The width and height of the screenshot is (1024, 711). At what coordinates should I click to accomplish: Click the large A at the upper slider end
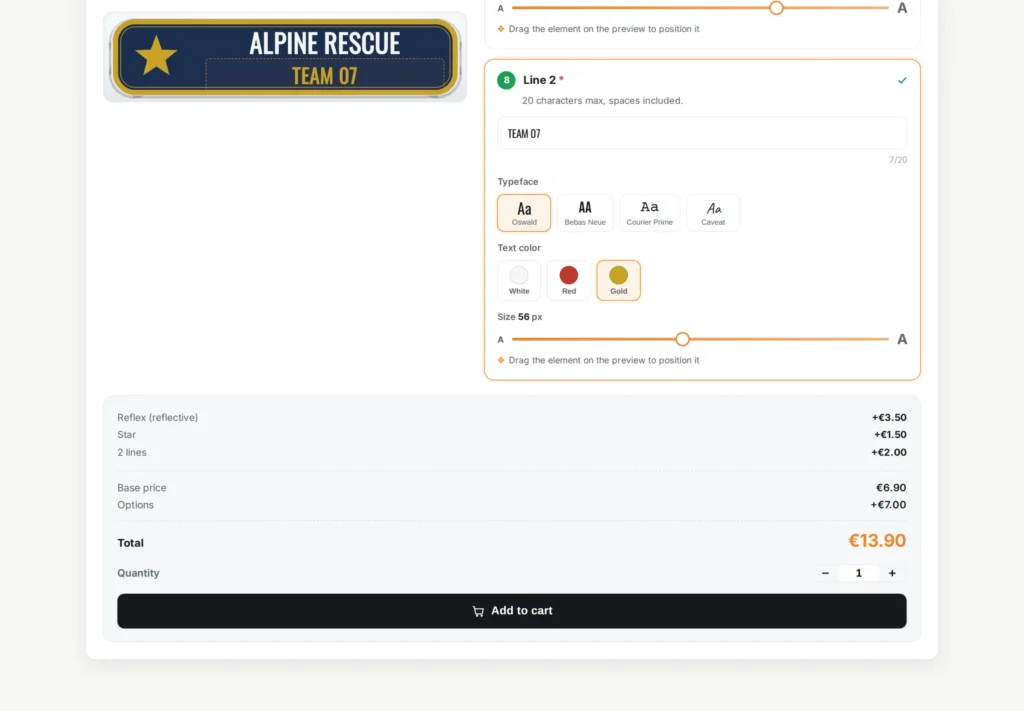(x=902, y=8)
